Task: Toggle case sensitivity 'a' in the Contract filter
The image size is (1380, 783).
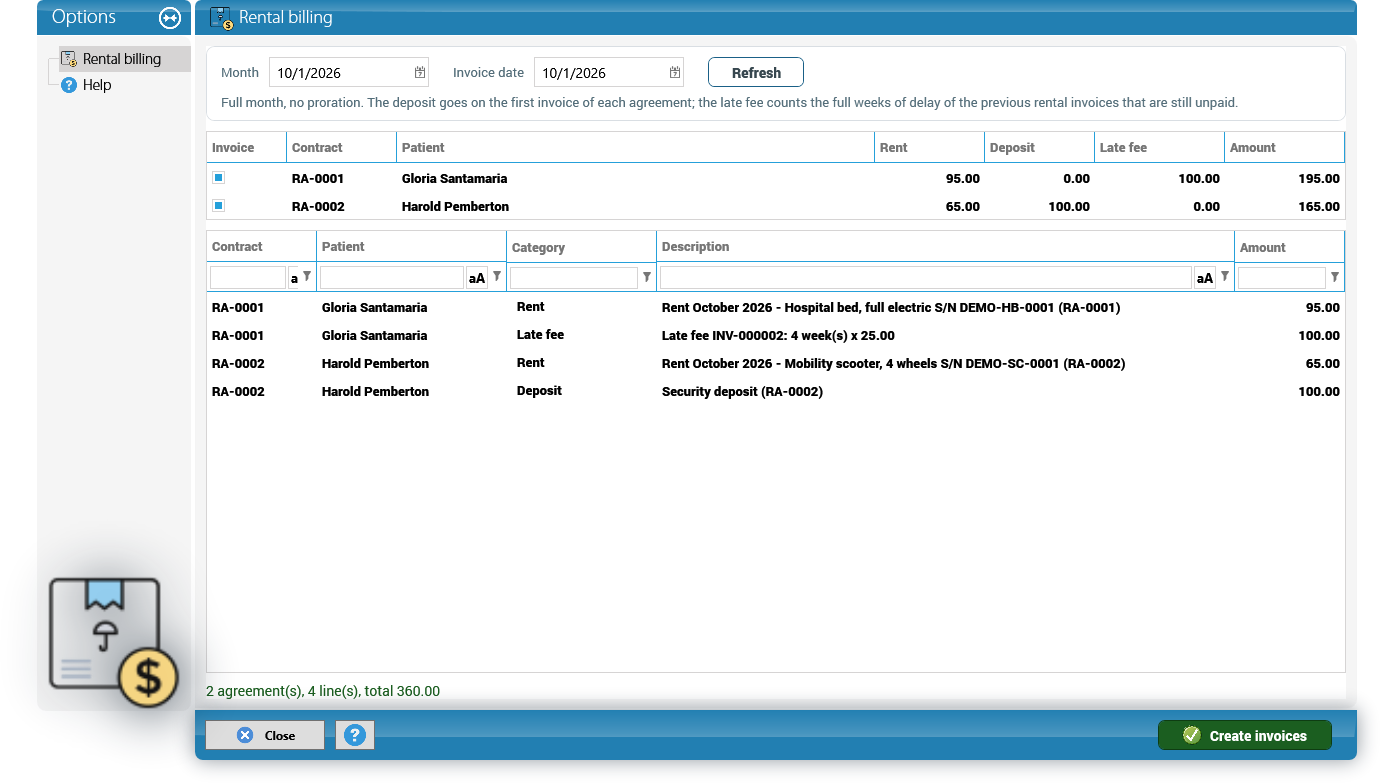Action: [294, 278]
